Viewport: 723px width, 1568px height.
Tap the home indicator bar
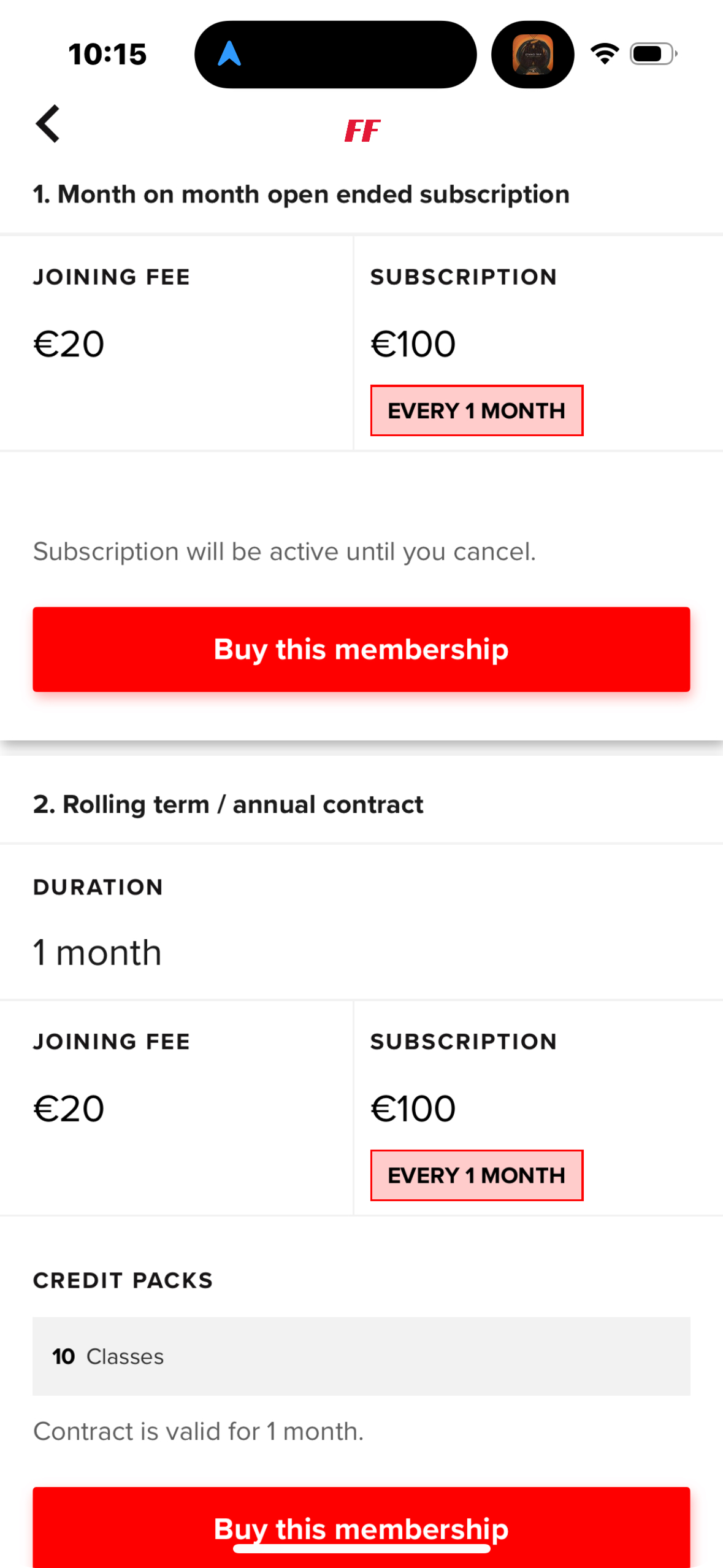(361, 1549)
